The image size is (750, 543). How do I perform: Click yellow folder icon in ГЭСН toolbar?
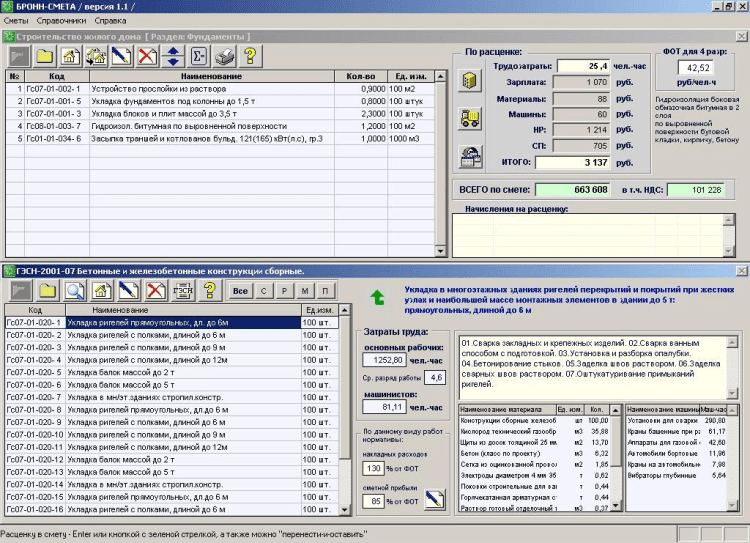pyautogui.click(x=48, y=290)
